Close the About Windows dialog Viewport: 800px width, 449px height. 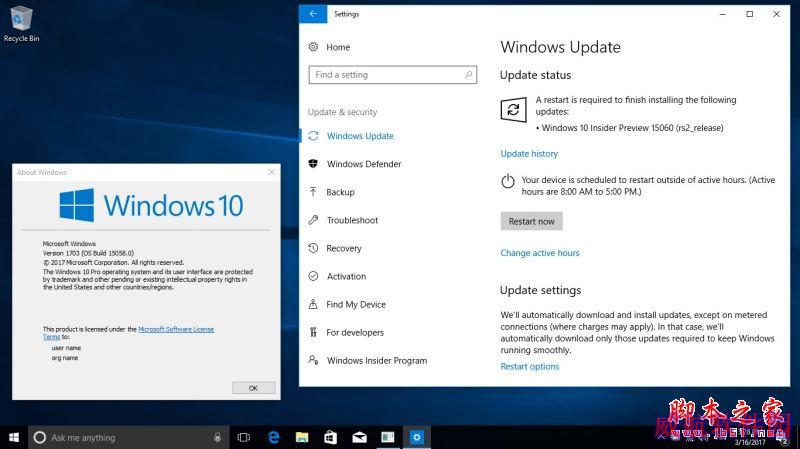271,172
